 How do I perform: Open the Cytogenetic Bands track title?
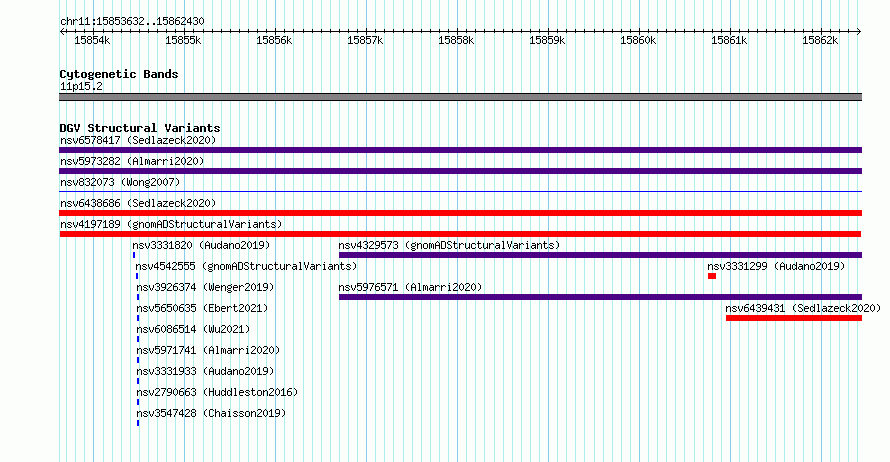(119, 74)
